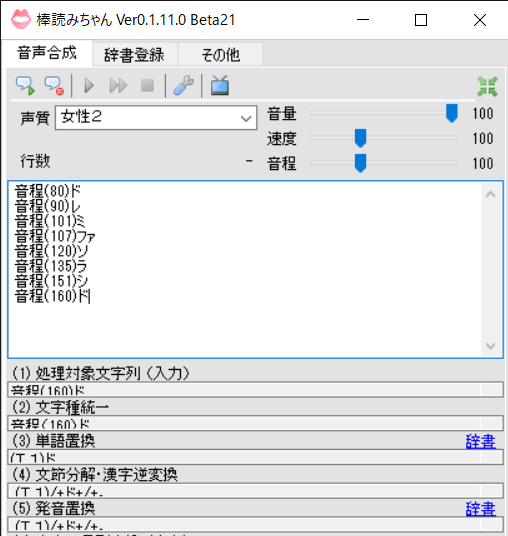Click the speech bubble with green play icon
508x536 pixels.
click(x=25, y=85)
